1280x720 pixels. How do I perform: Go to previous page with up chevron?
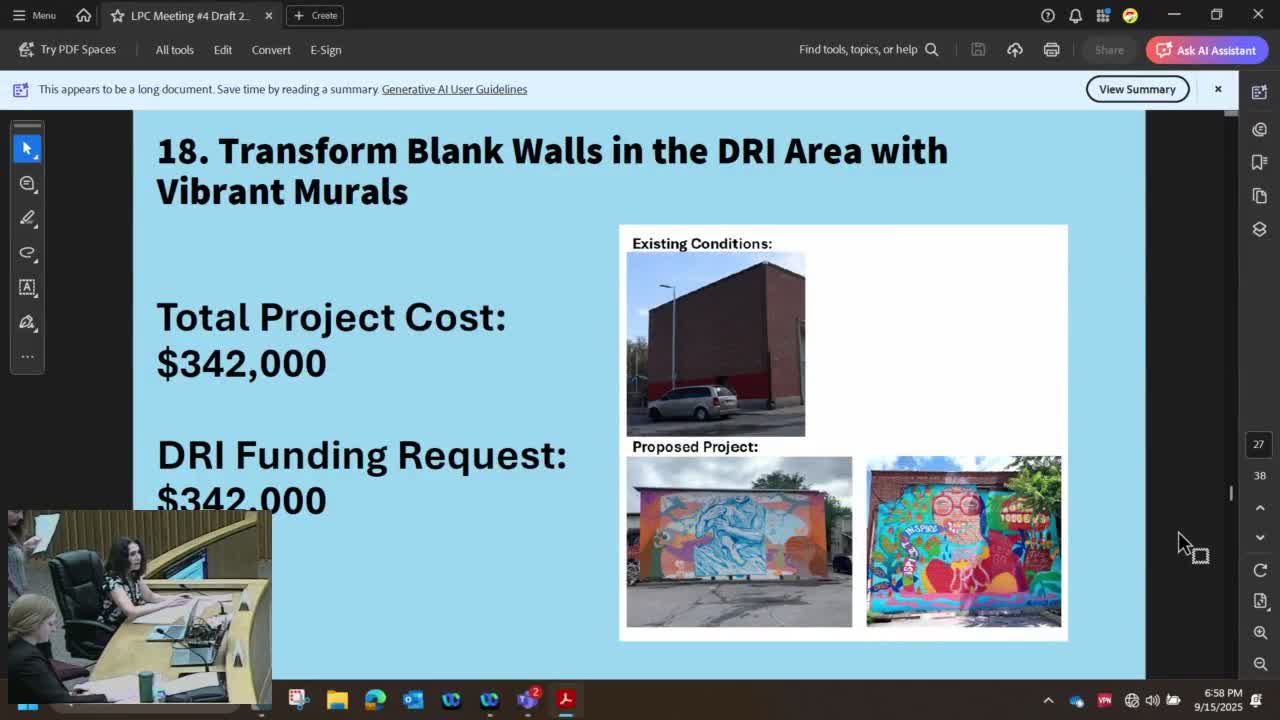[x=1260, y=508]
